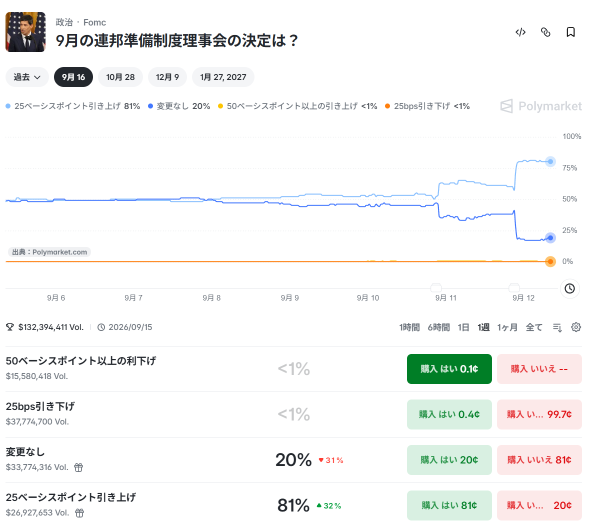Open the chart settings gear

576,327
